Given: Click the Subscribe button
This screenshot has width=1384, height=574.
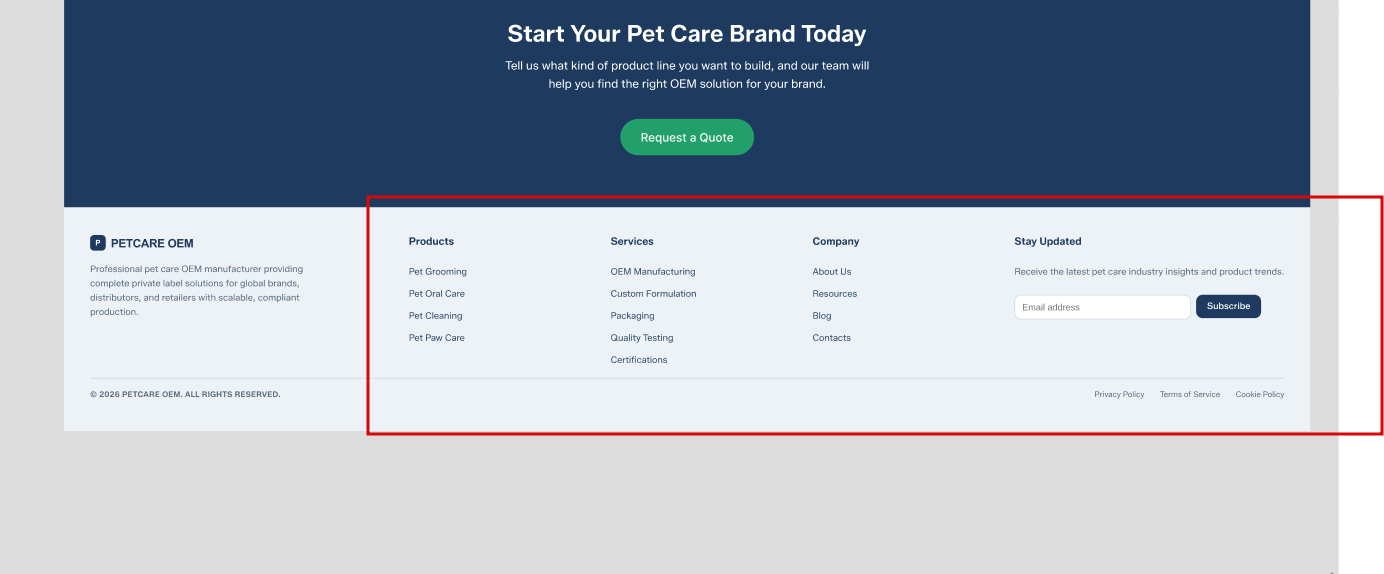Looking at the screenshot, I should tap(1228, 306).
